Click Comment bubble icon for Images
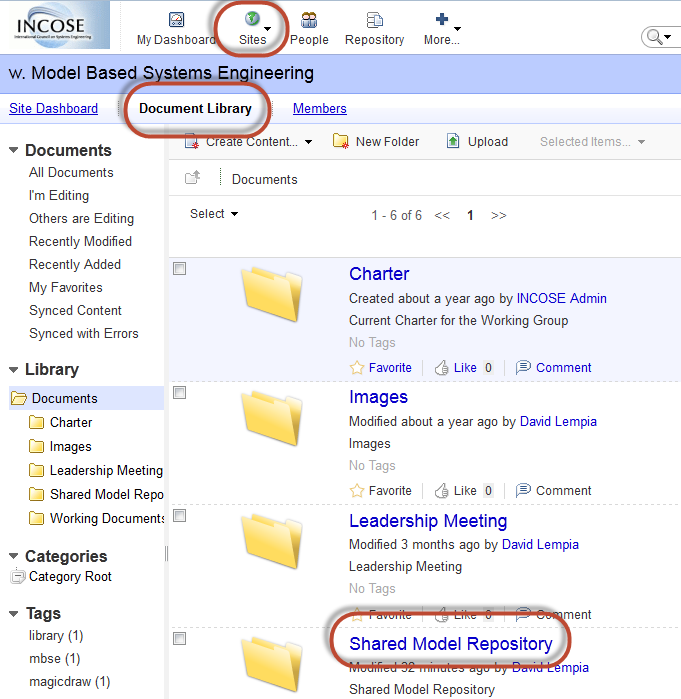The image size is (681, 699). [x=523, y=490]
